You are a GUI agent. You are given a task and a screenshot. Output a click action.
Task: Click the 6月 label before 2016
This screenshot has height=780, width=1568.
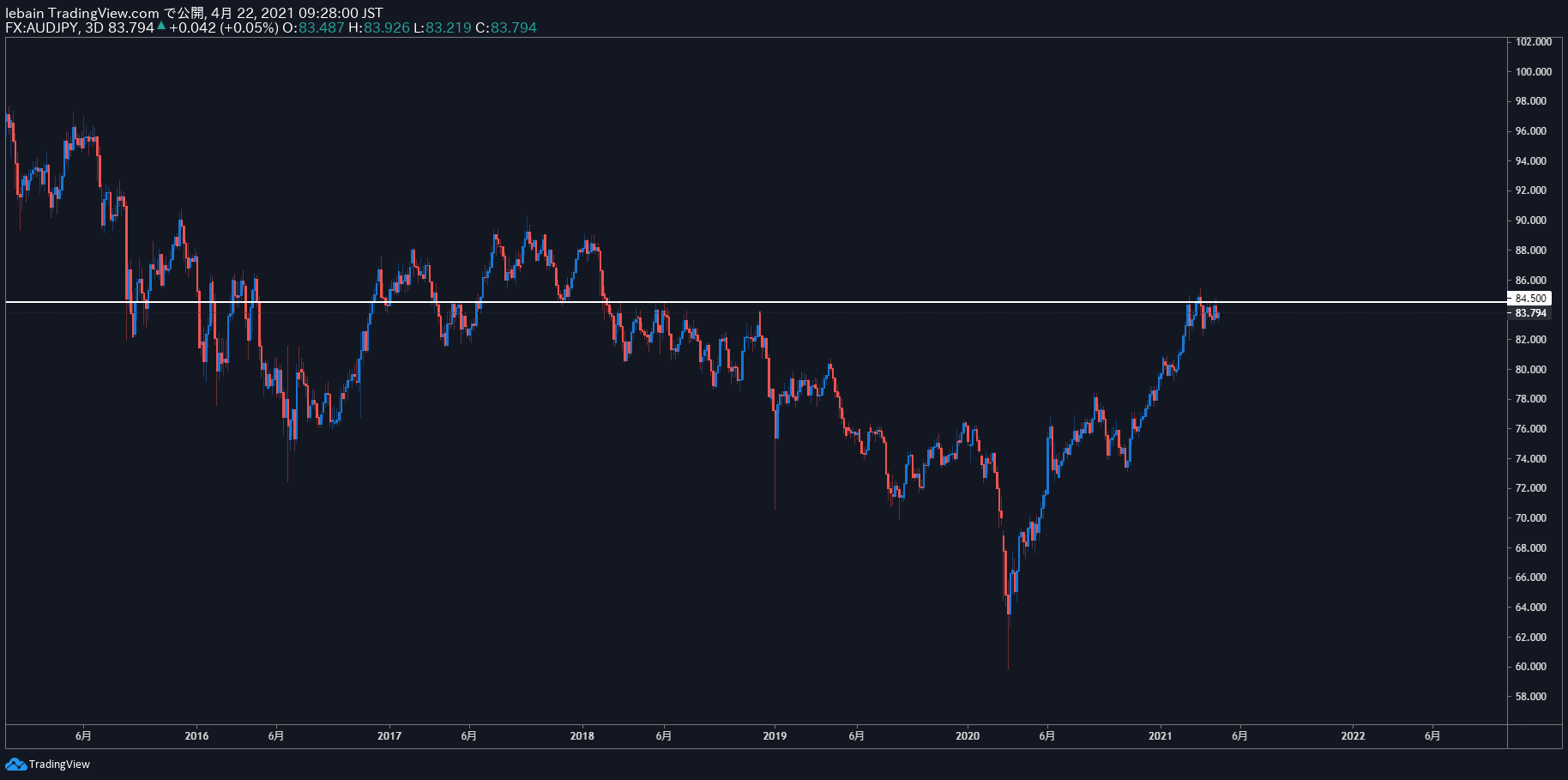point(83,735)
